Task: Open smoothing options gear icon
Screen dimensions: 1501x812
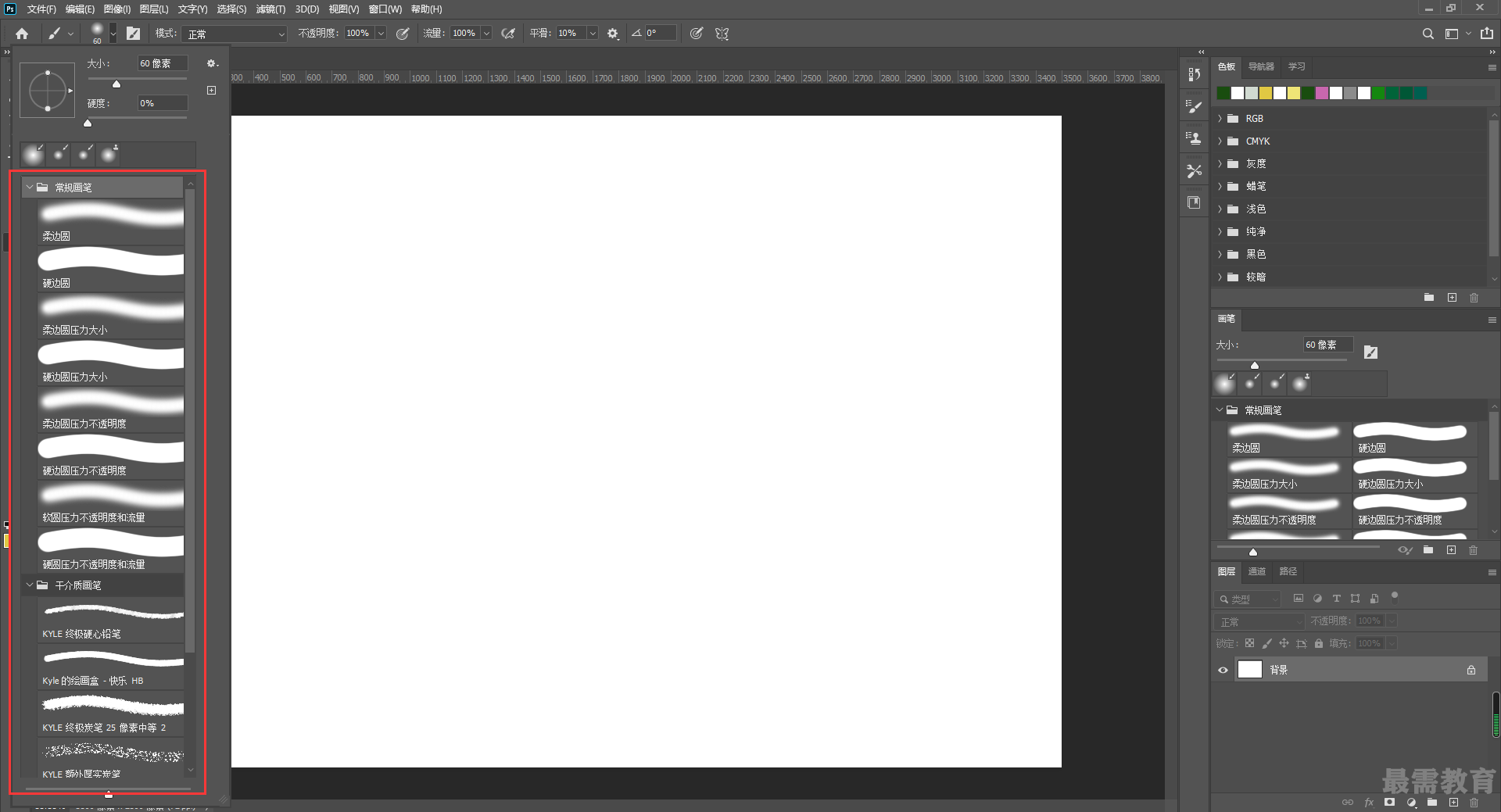Action: coord(613,34)
